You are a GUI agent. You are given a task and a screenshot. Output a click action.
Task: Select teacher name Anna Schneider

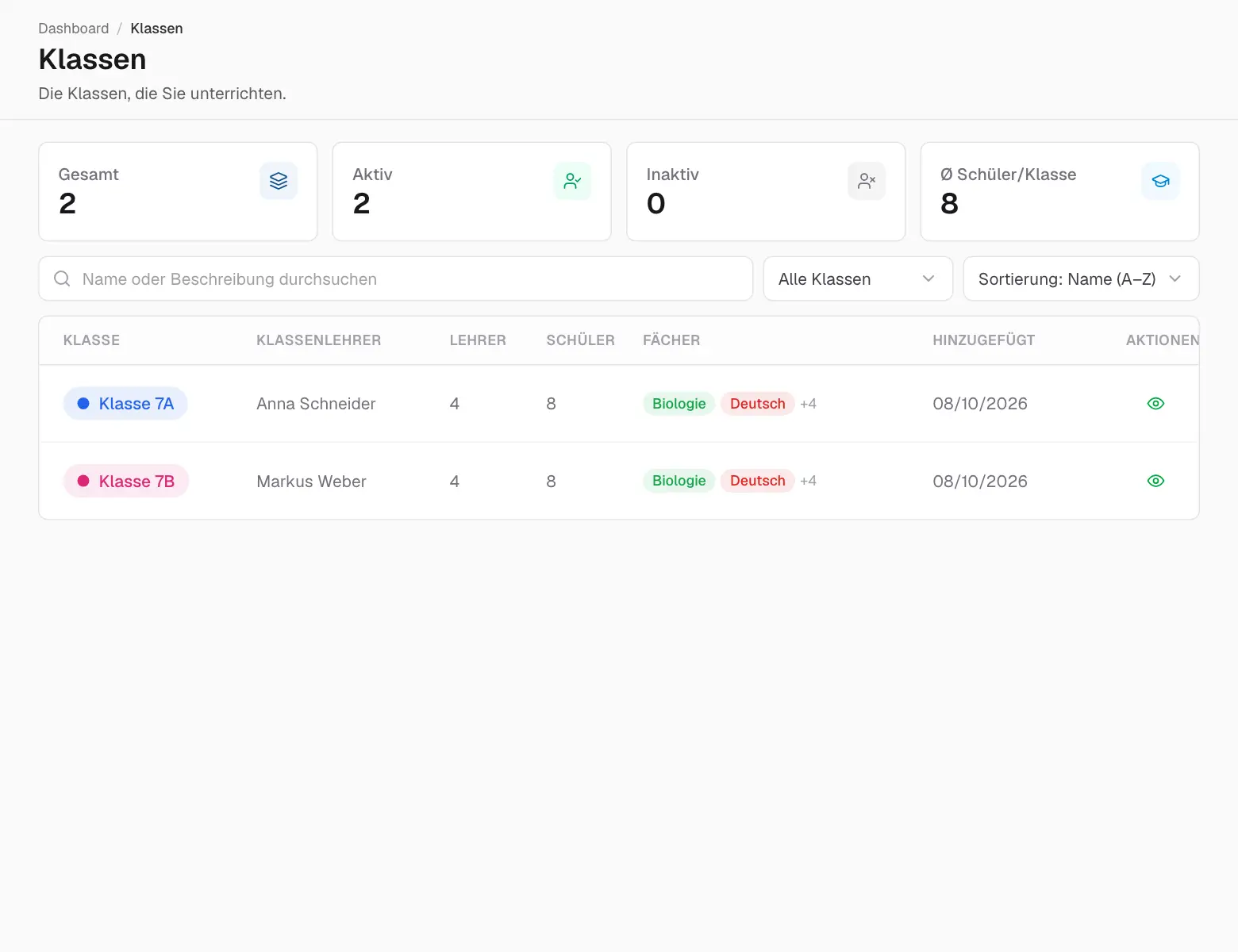point(316,404)
